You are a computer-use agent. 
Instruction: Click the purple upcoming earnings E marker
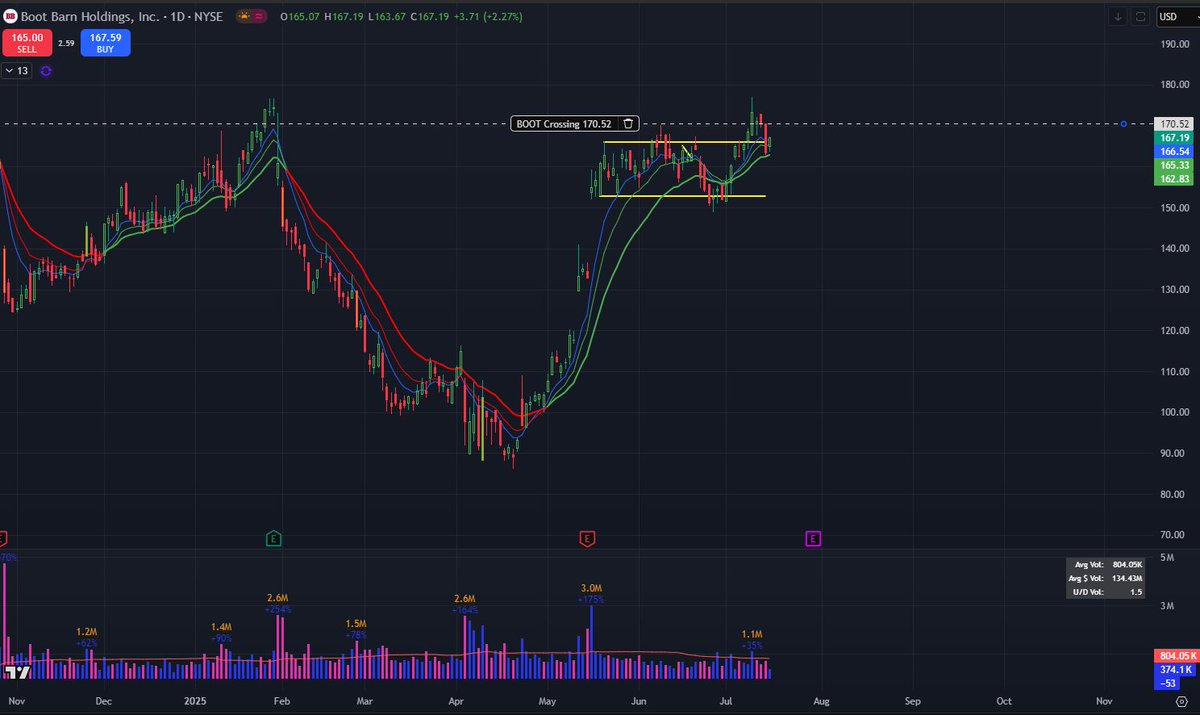pyautogui.click(x=813, y=539)
